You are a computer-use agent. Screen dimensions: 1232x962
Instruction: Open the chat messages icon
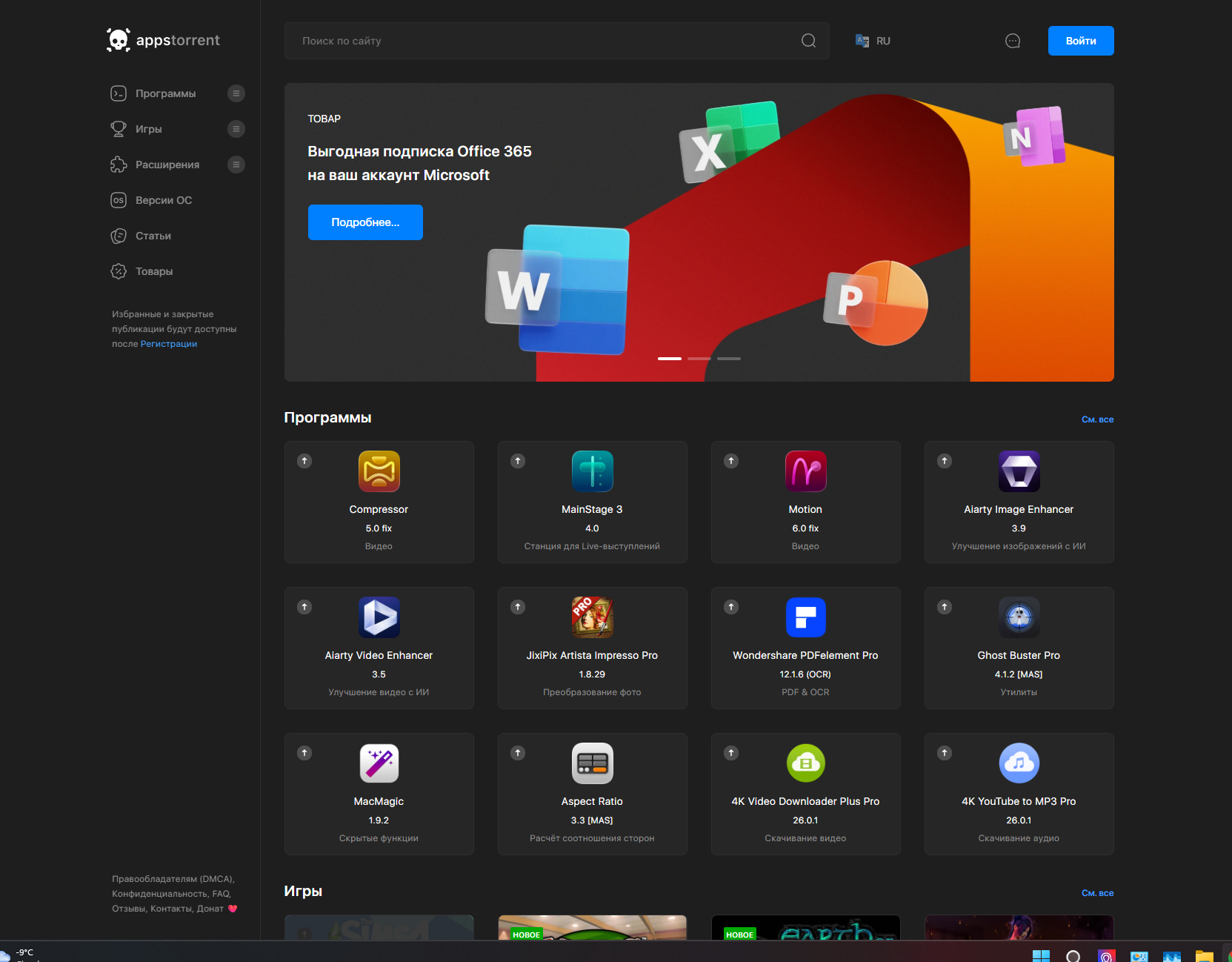[x=1012, y=41]
